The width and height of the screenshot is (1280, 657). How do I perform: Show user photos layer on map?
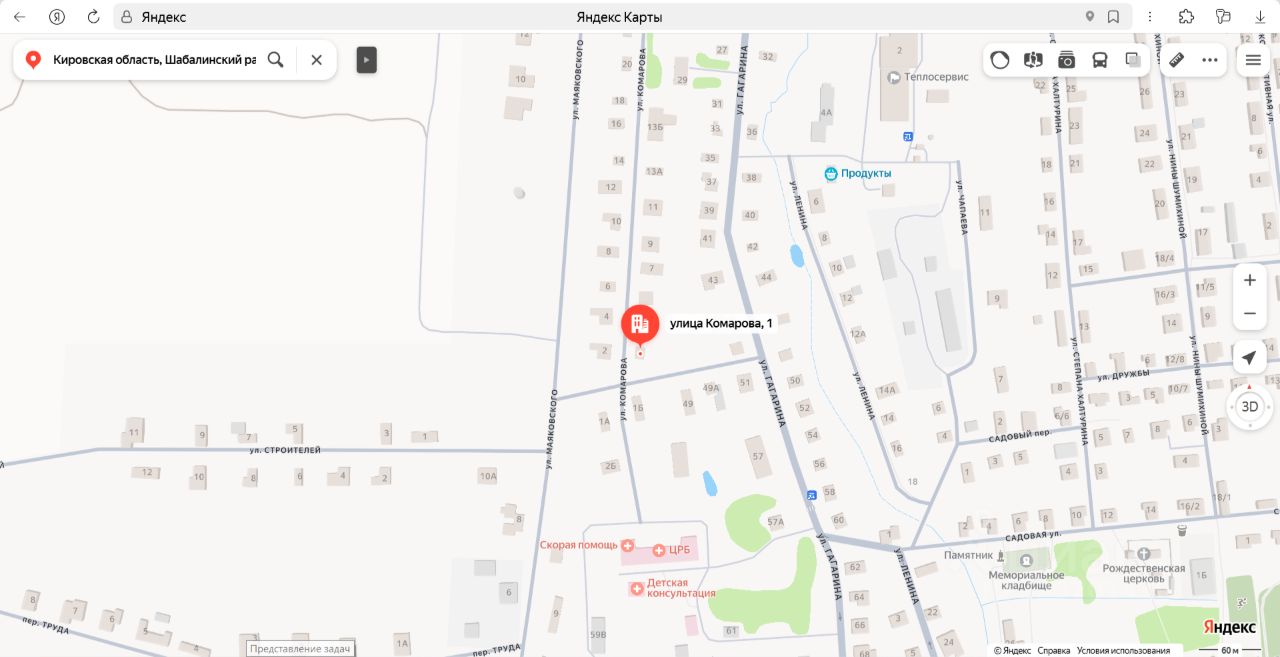1067,60
